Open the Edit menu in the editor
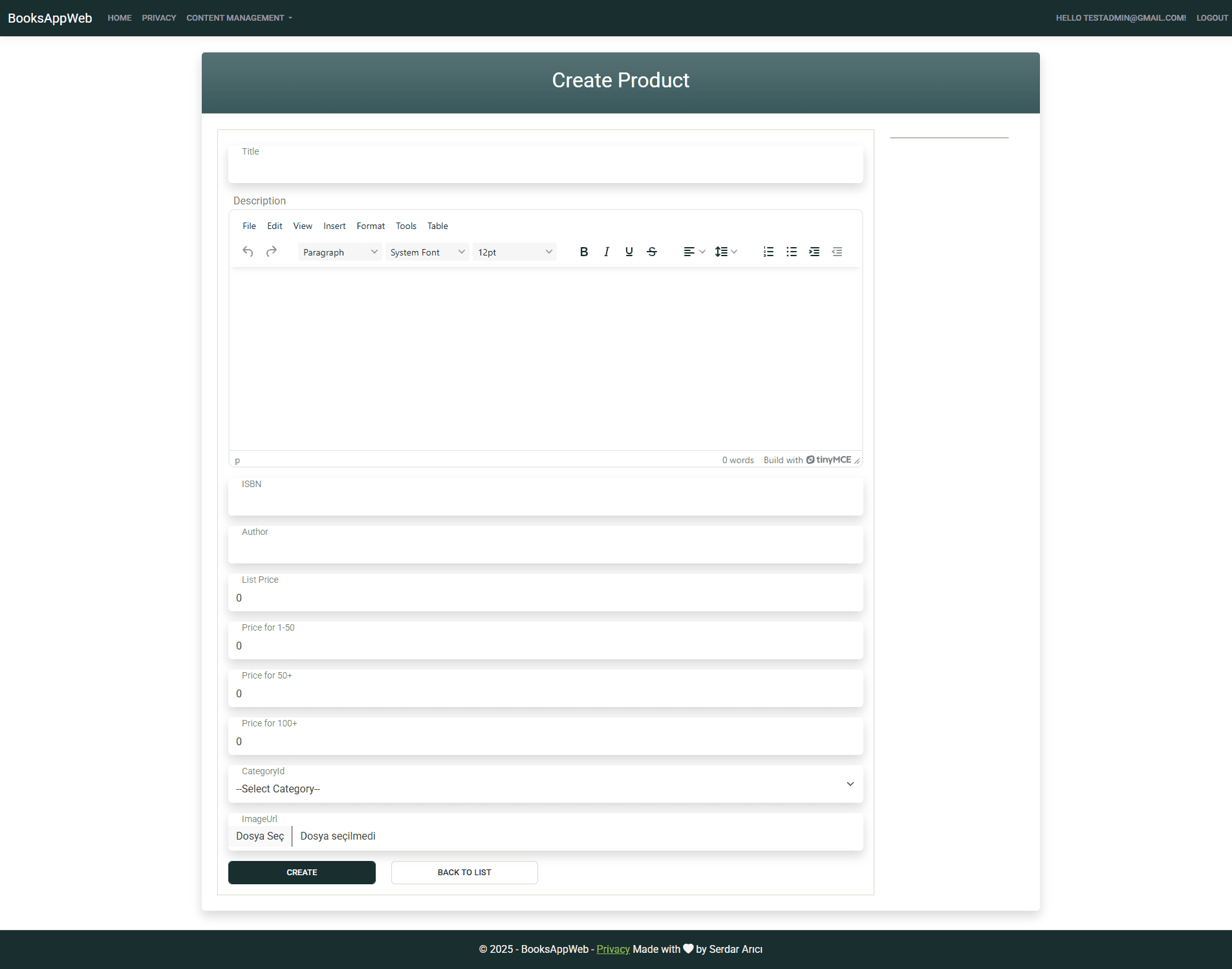1232x969 pixels. click(275, 226)
